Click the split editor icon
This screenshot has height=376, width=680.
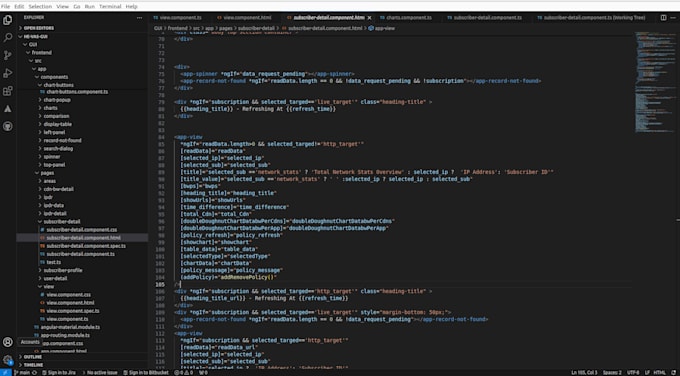pos(664,18)
